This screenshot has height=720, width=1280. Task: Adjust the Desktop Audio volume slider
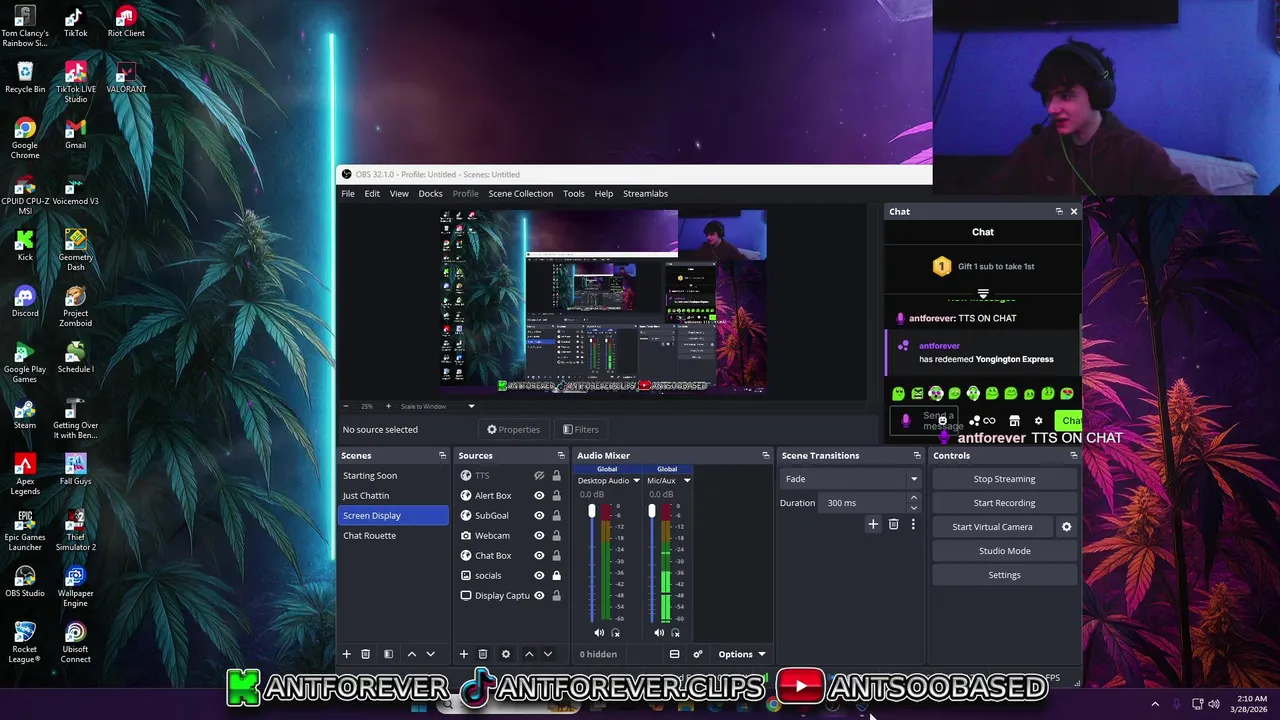tap(591, 512)
